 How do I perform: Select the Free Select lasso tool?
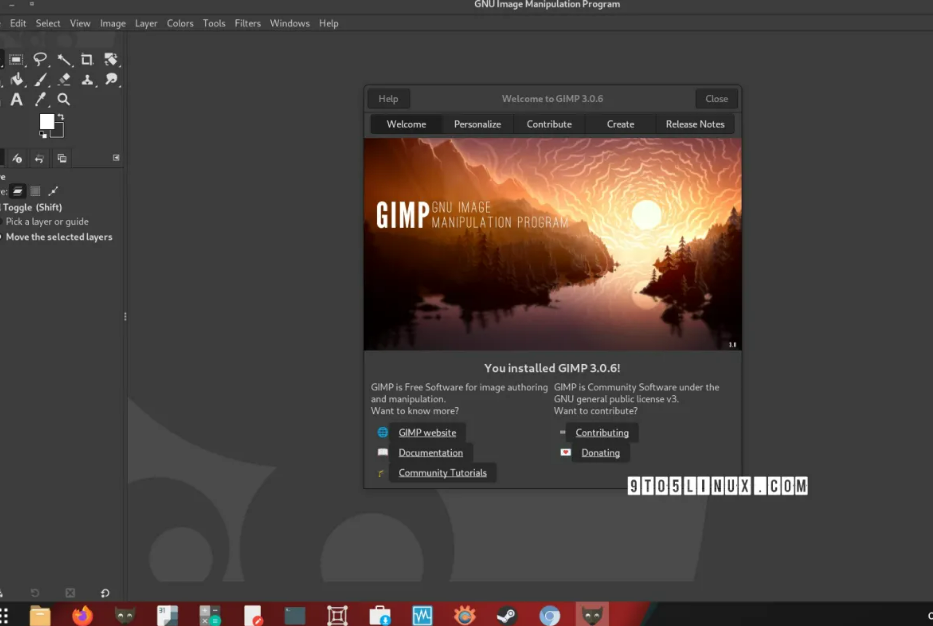point(40,60)
